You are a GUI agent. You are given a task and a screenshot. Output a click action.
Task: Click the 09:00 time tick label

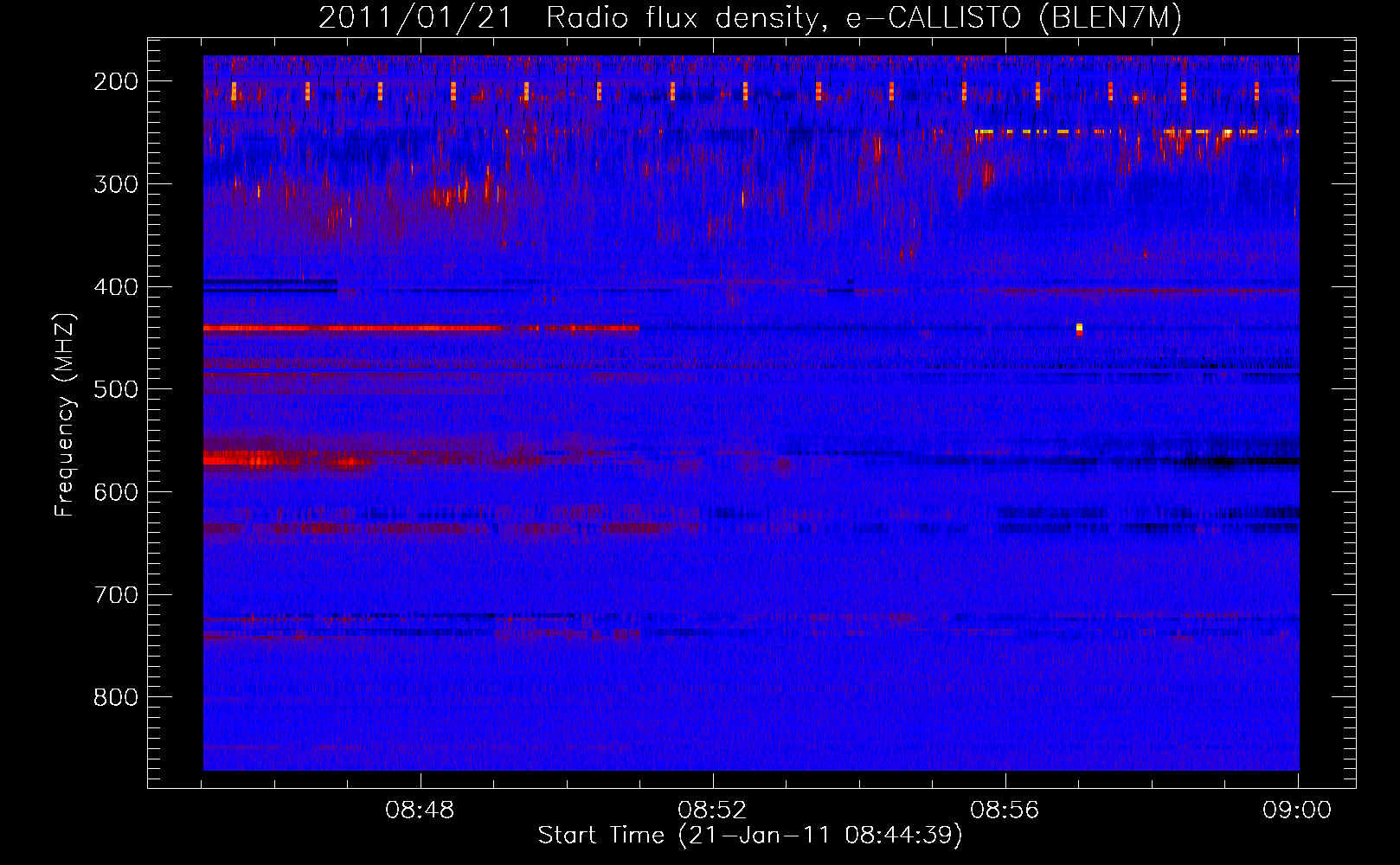tap(1297, 811)
